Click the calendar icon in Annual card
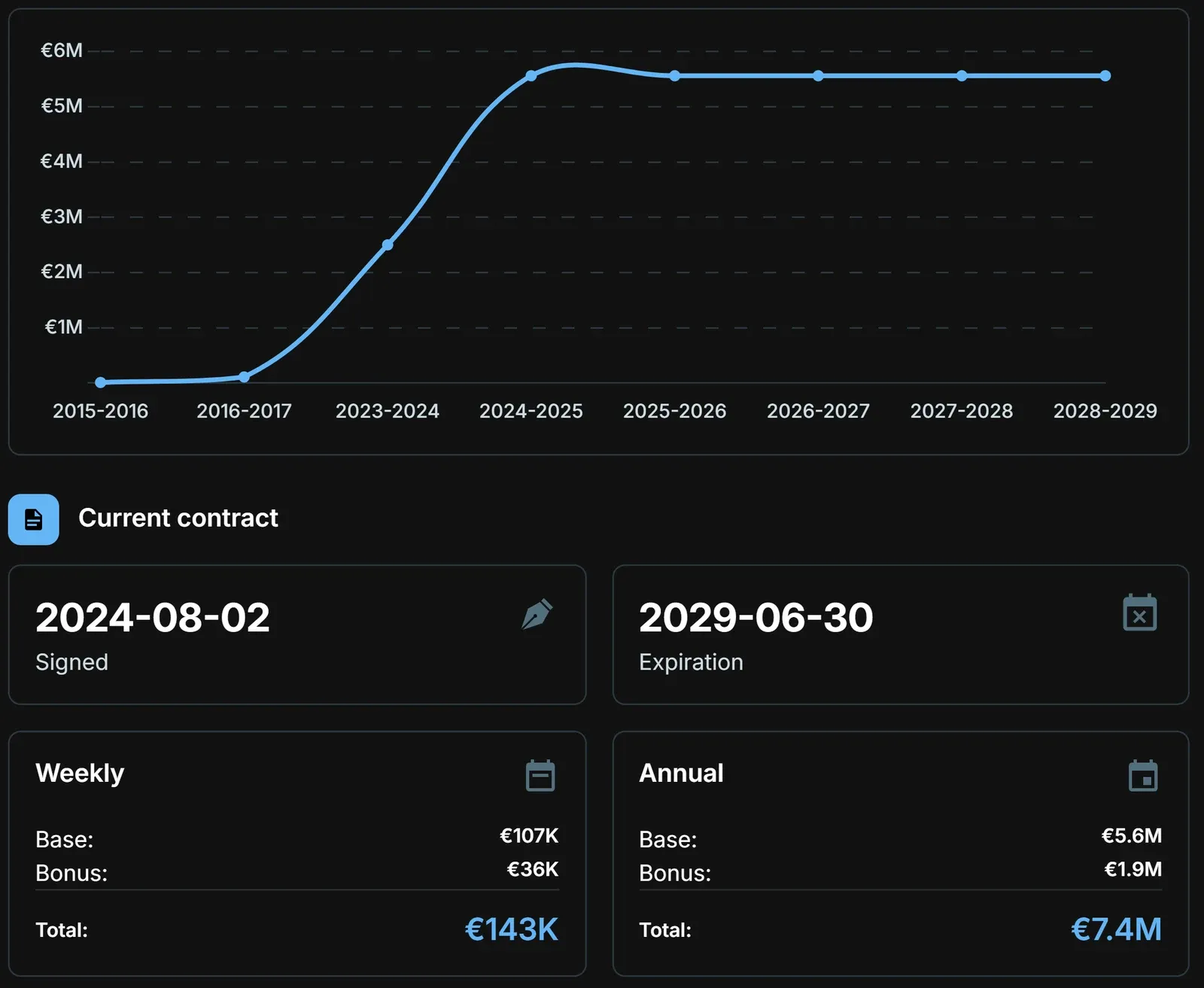Image resolution: width=1204 pixels, height=988 pixels. [x=1144, y=776]
